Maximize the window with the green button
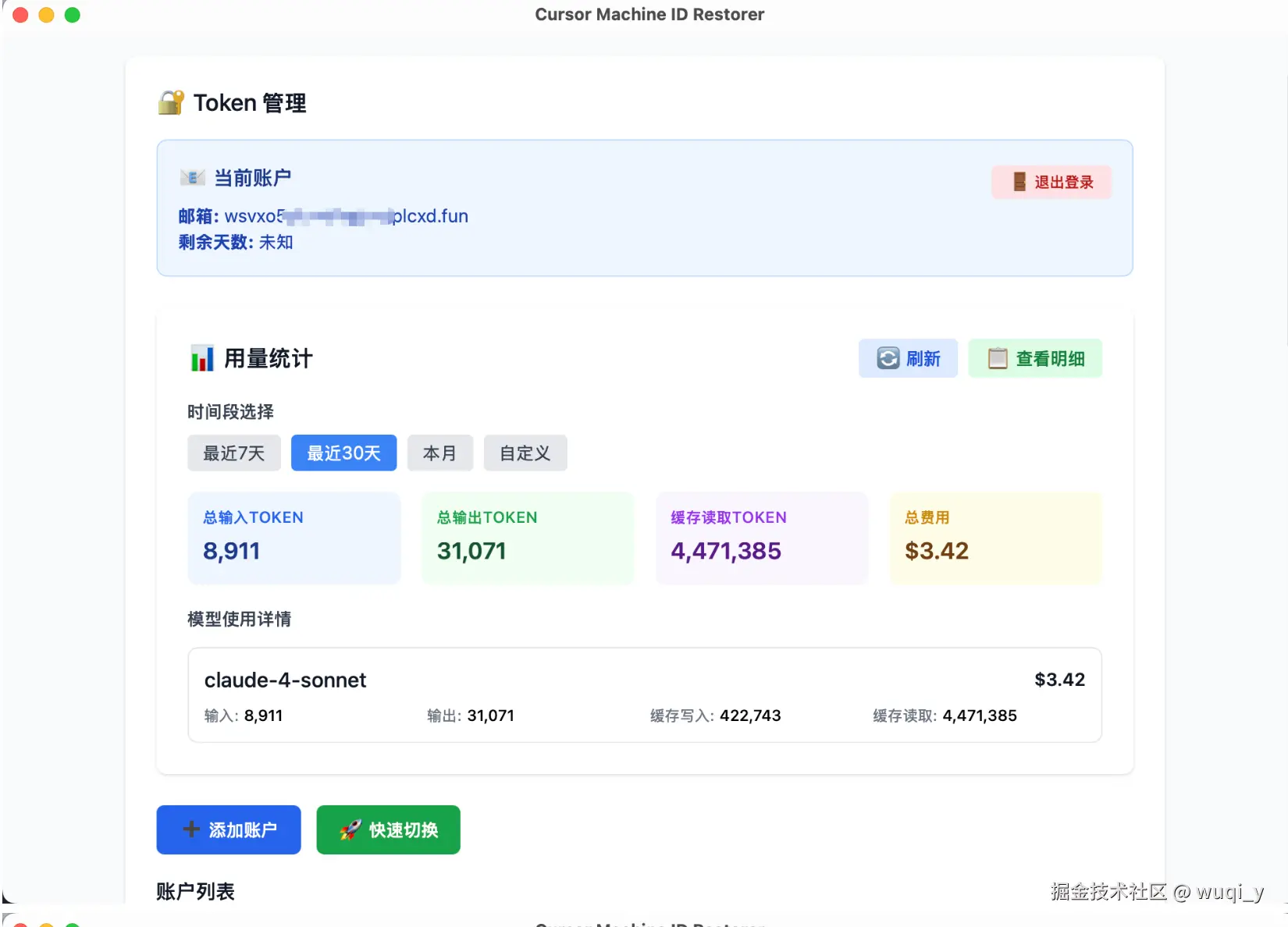This screenshot has height=927, width=1288. coord(72,15)
